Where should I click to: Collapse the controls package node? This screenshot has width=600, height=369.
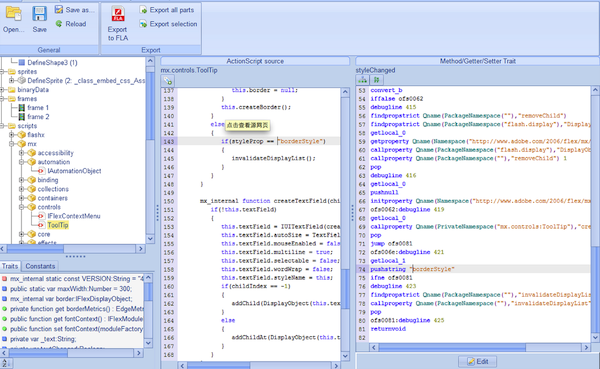[x=21, y=207]
